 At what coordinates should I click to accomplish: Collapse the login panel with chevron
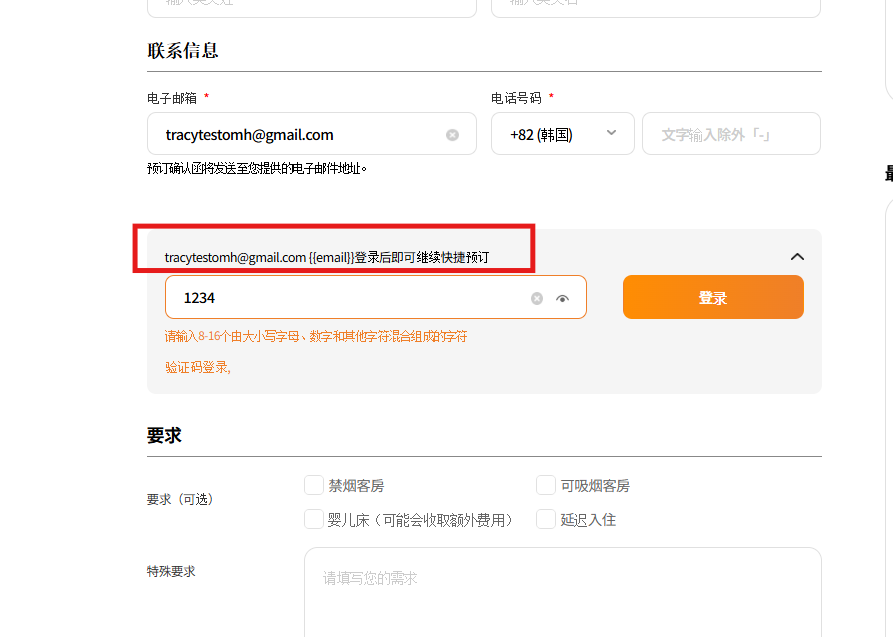[x=797, y=257]
